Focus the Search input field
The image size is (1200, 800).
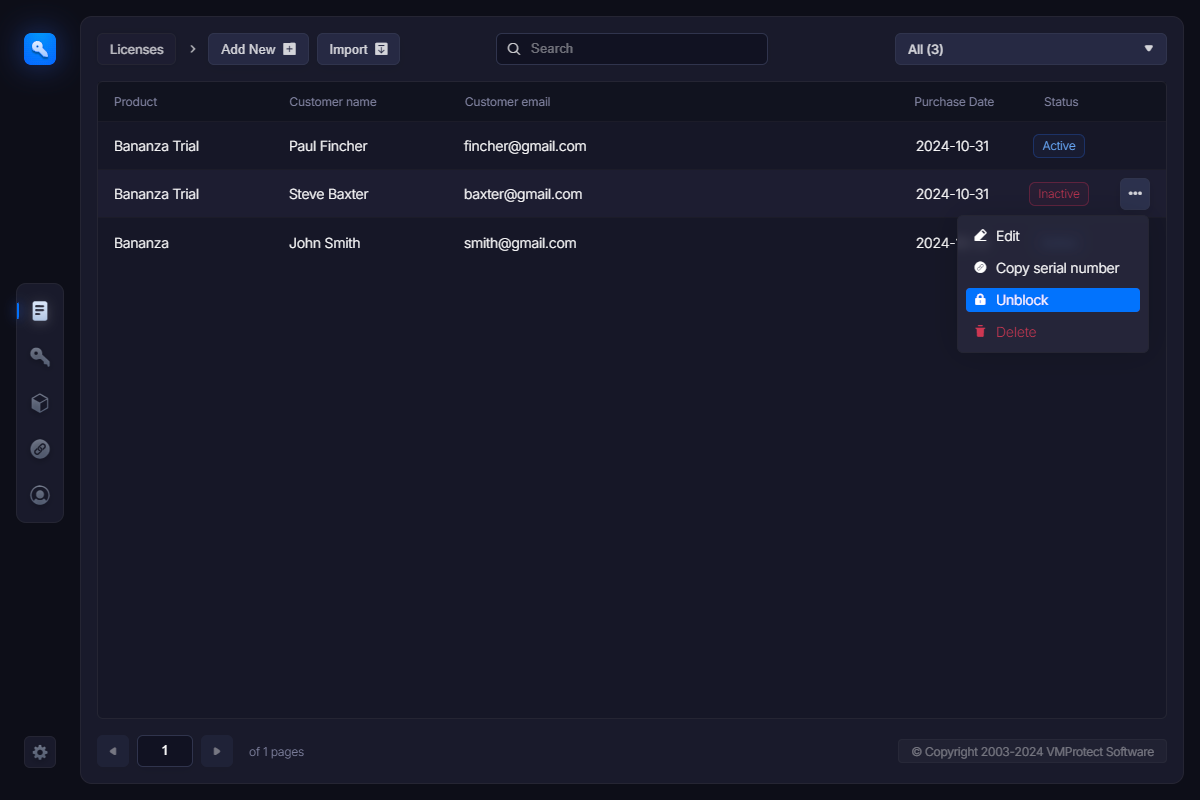pyautogui.click(x=640, y=49)
